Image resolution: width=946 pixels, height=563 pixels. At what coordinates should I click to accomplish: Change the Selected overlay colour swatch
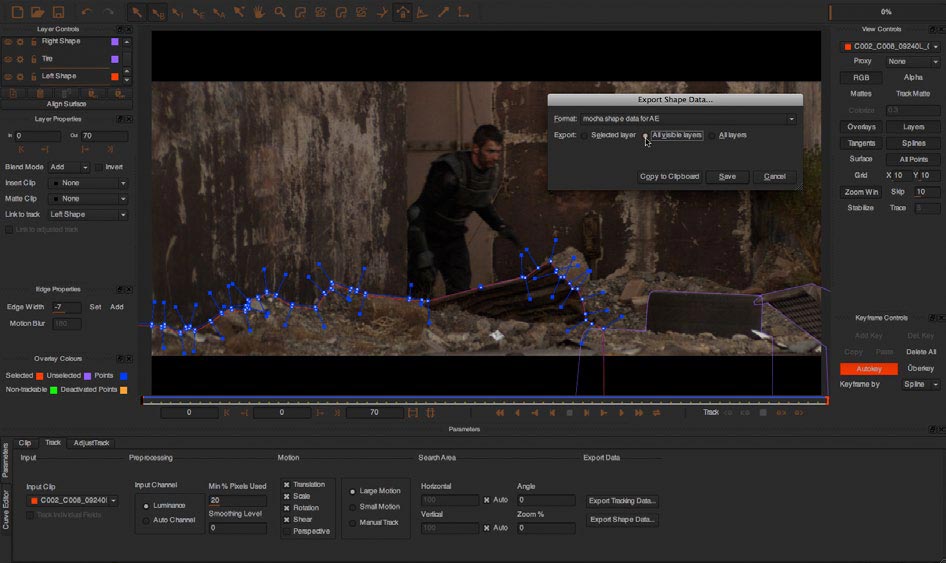click(39, 376)
